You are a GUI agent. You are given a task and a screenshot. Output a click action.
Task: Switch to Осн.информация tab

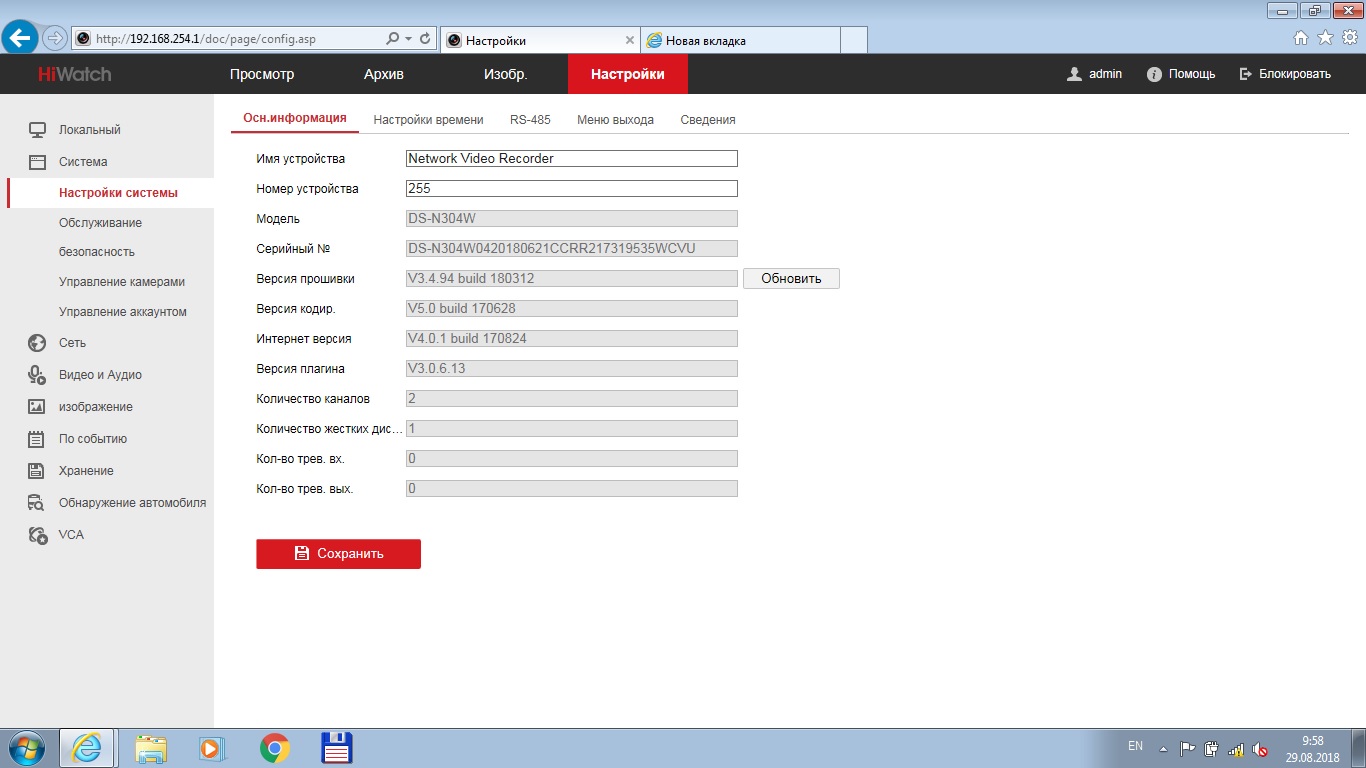(x=295, y=118)
